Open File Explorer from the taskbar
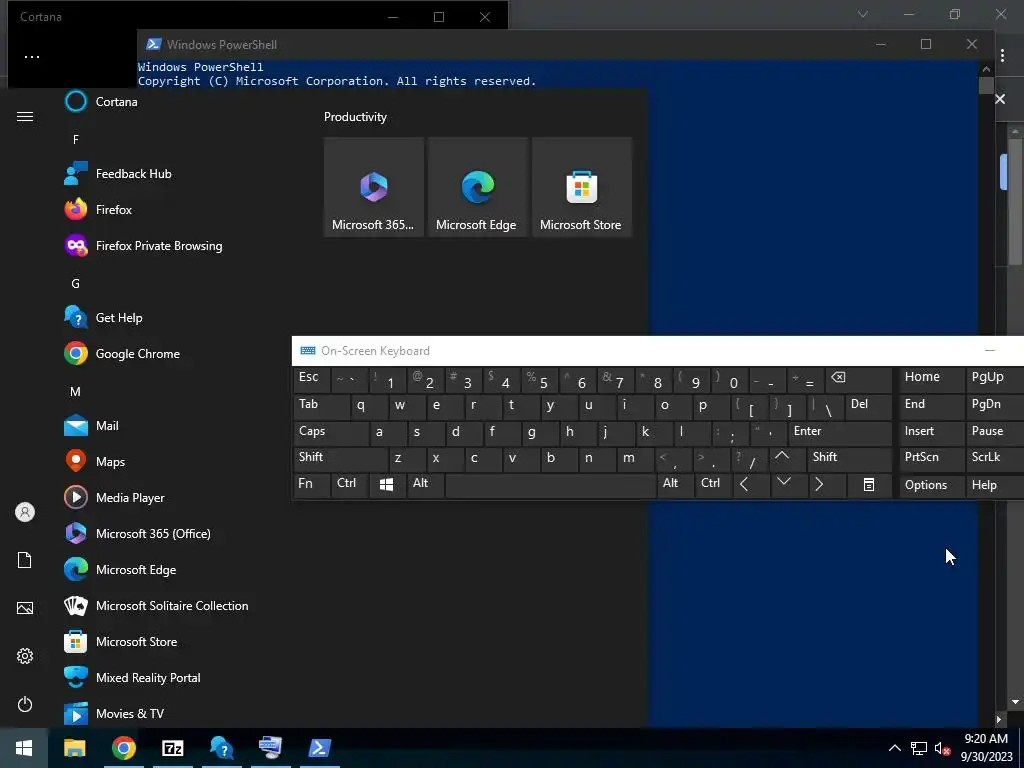This screenshot has width=1024, height=768. (x=74, y=748)
